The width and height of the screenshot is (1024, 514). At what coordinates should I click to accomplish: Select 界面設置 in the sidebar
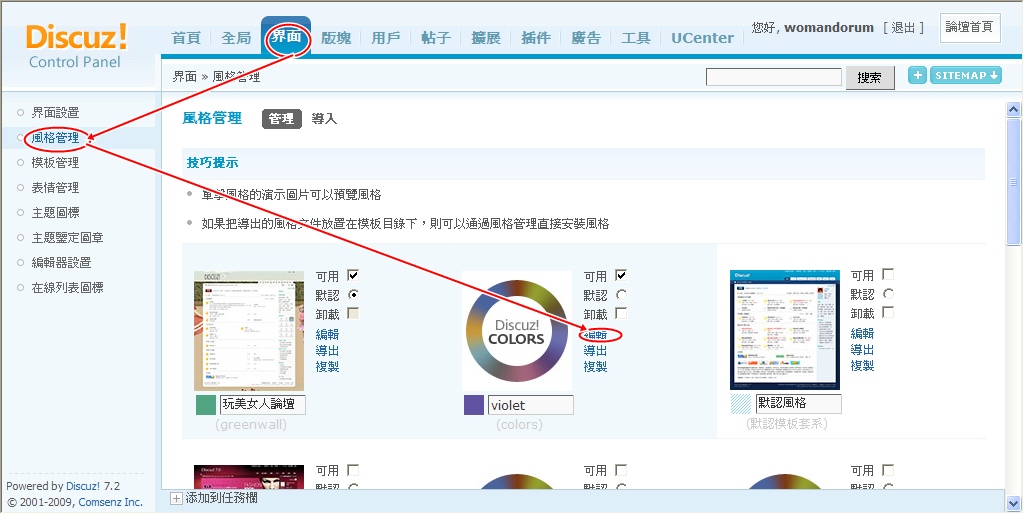(56, 113)
